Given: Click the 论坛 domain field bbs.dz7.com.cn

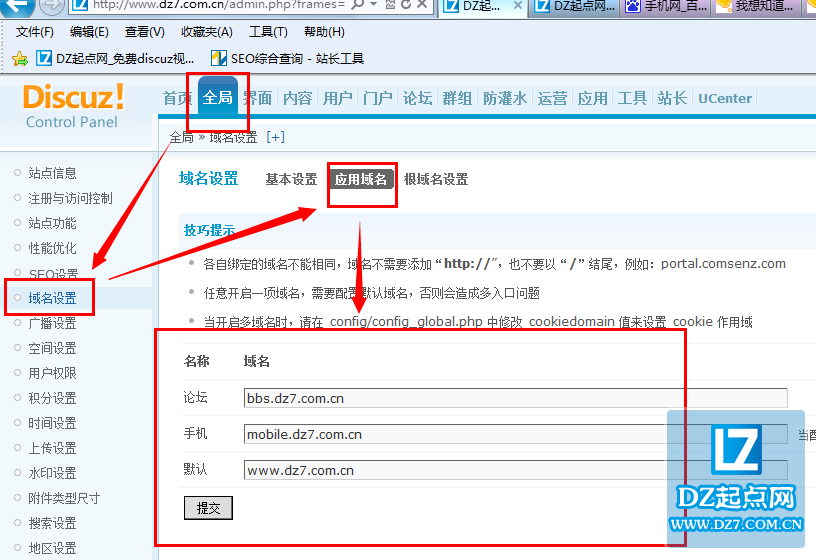Looking at the screenshot, I should tap(515, 398).
